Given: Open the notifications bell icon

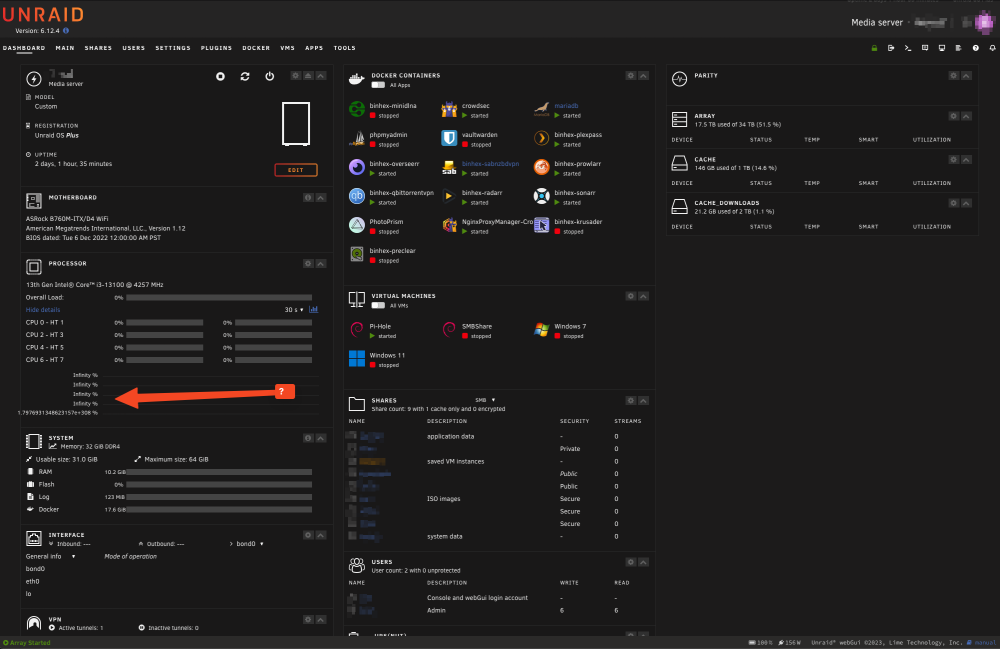Looking at the screenshot, I should click(992, 48).
